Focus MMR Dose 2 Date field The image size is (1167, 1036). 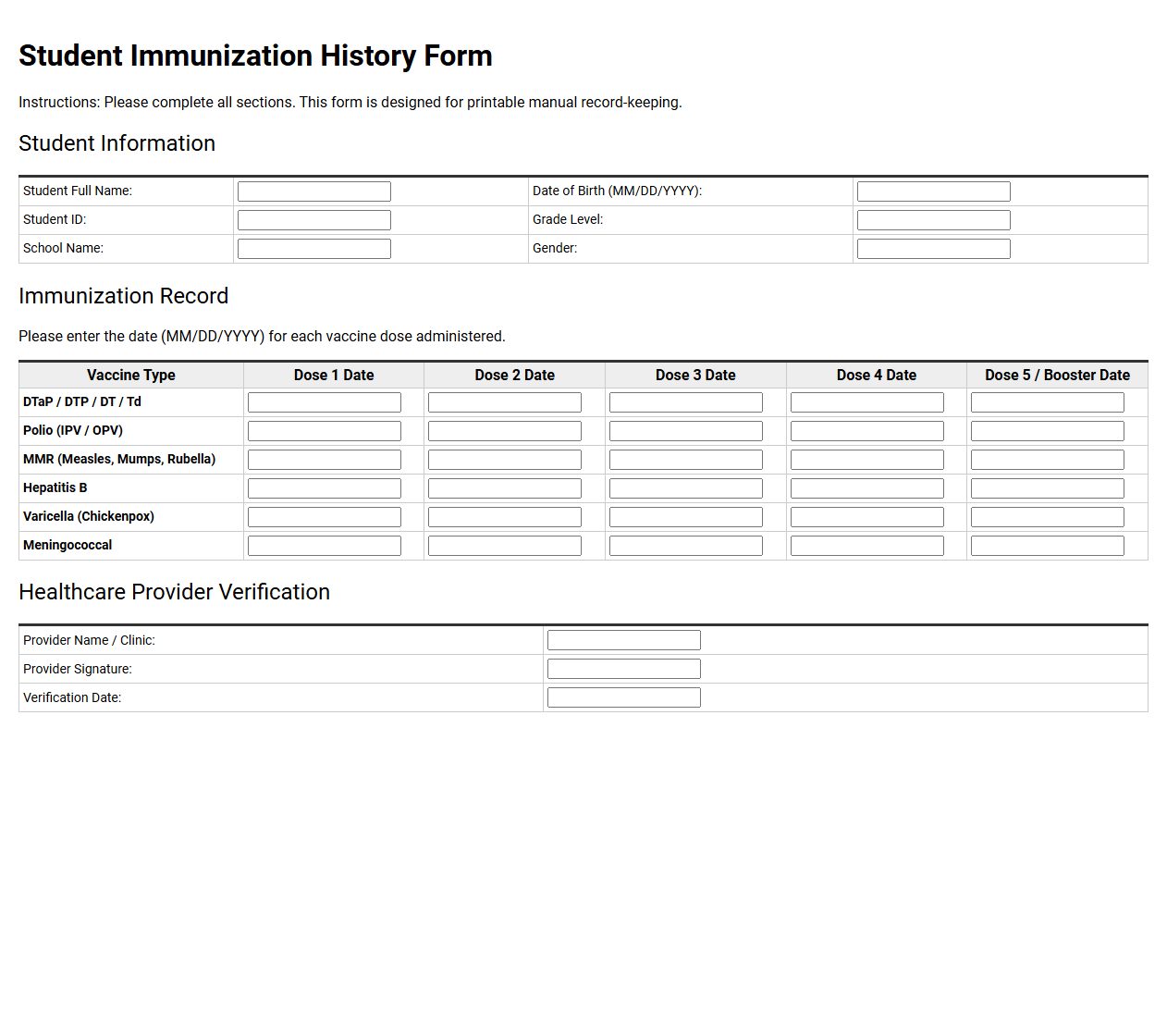[x=505, y=460]
